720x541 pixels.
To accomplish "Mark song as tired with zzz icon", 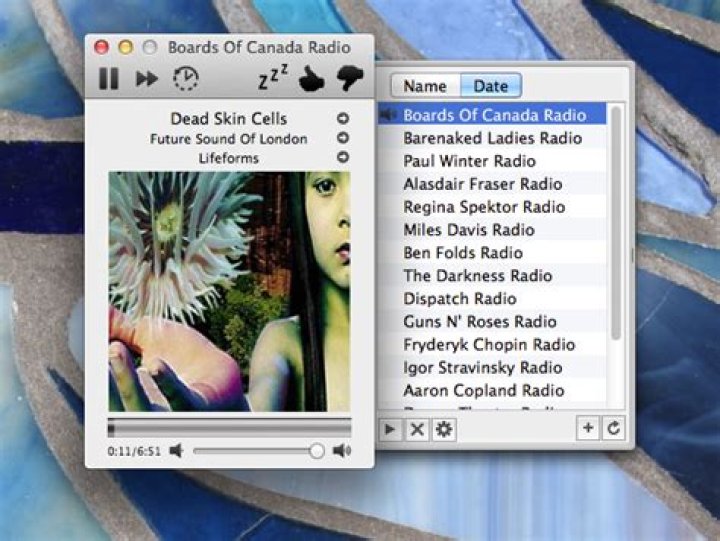I will point(273,77).
